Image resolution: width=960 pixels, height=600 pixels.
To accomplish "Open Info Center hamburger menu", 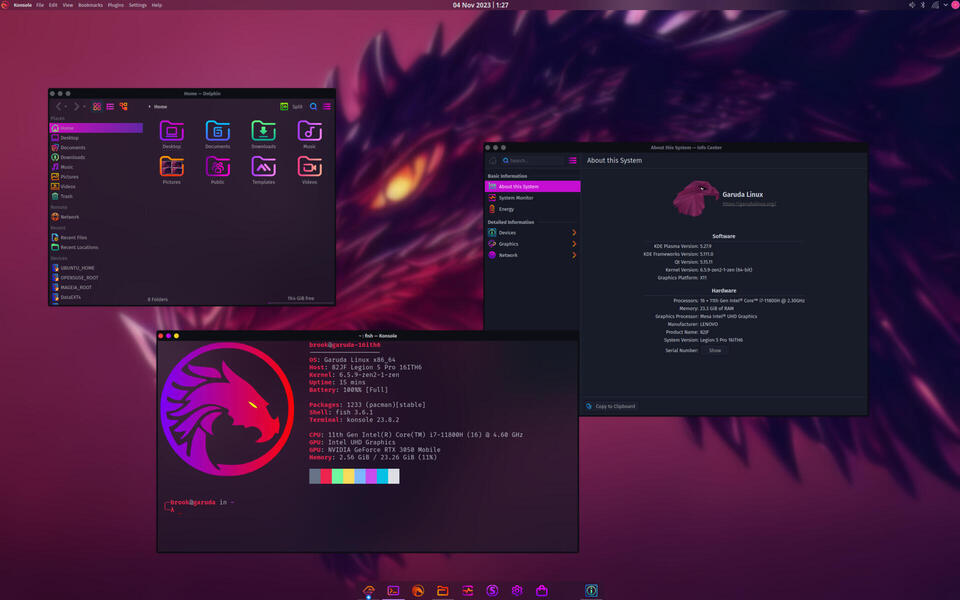I will (x=572, y=160).
